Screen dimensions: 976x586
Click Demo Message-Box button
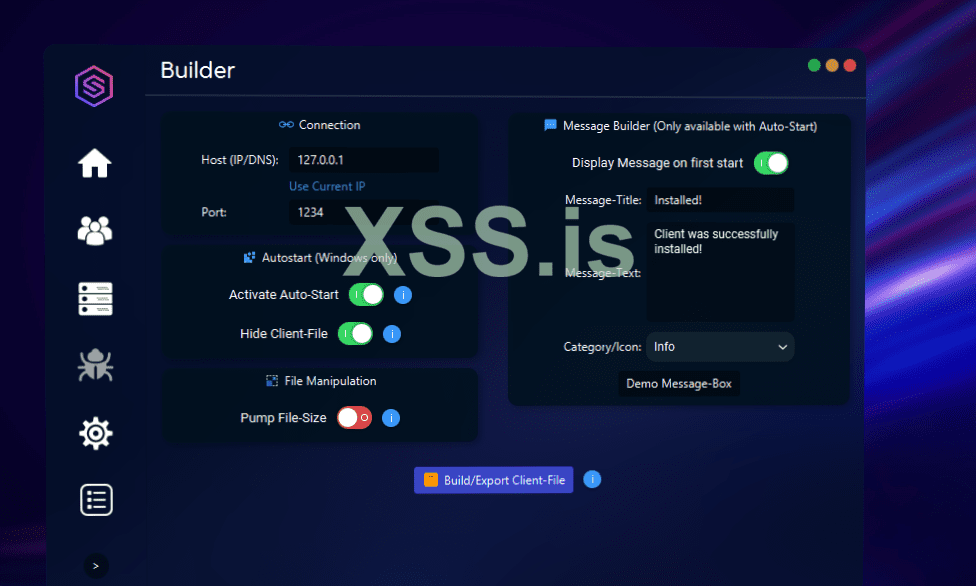679,384
